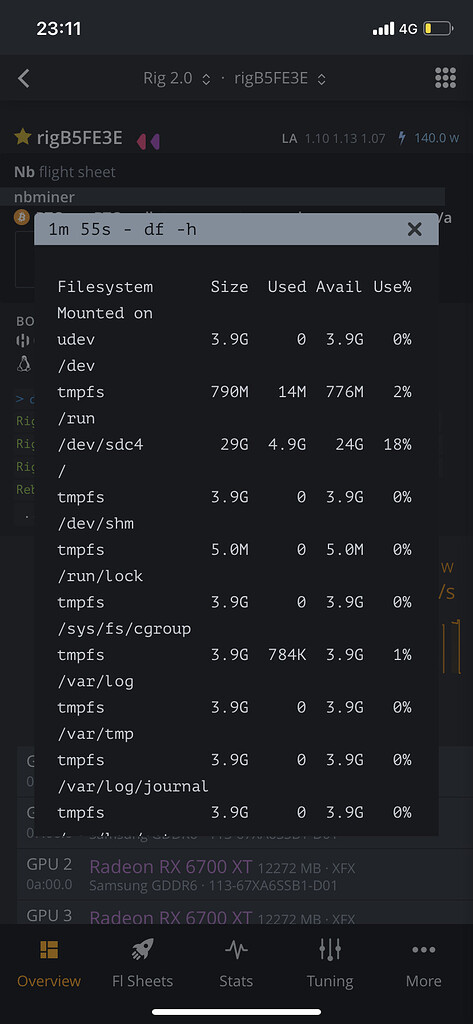Click the bitcoin coin icon
Screen dimensions: 473x1024
pos(22,217)
